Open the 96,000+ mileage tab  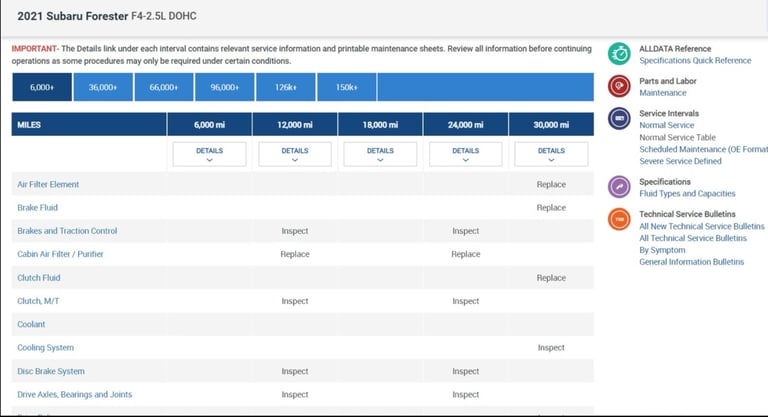[225, 87]
